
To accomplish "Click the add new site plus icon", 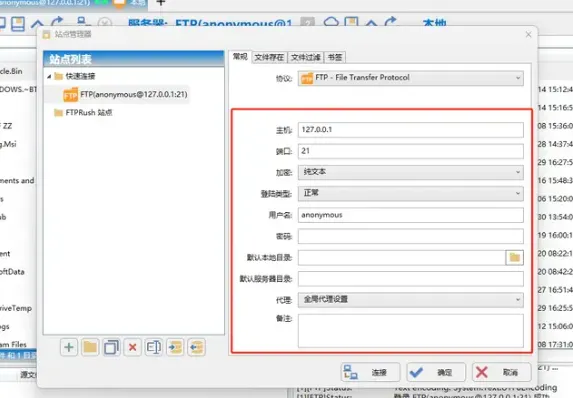I will (69, 347).
